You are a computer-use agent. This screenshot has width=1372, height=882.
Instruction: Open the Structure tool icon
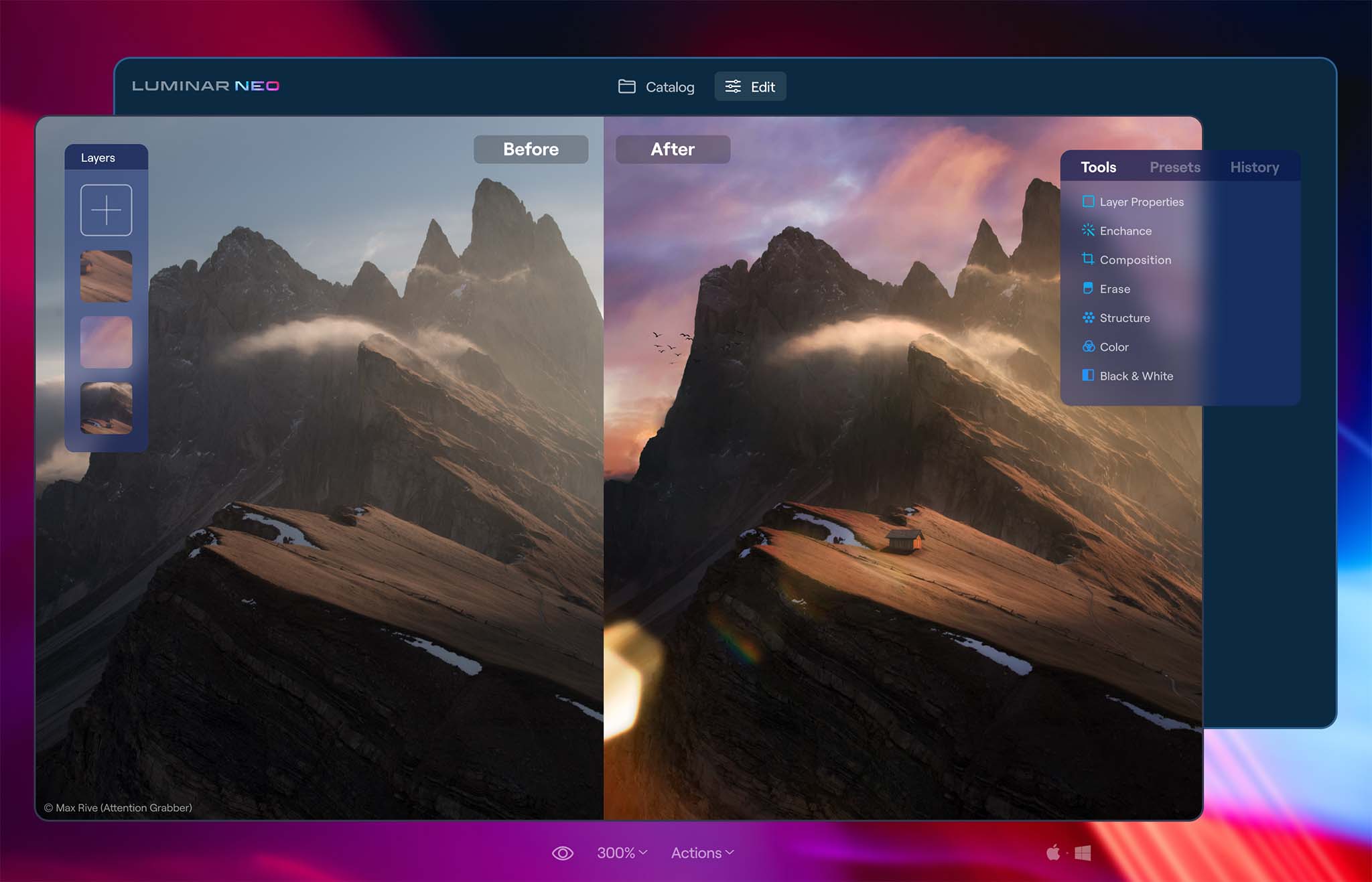[1088, 317]
